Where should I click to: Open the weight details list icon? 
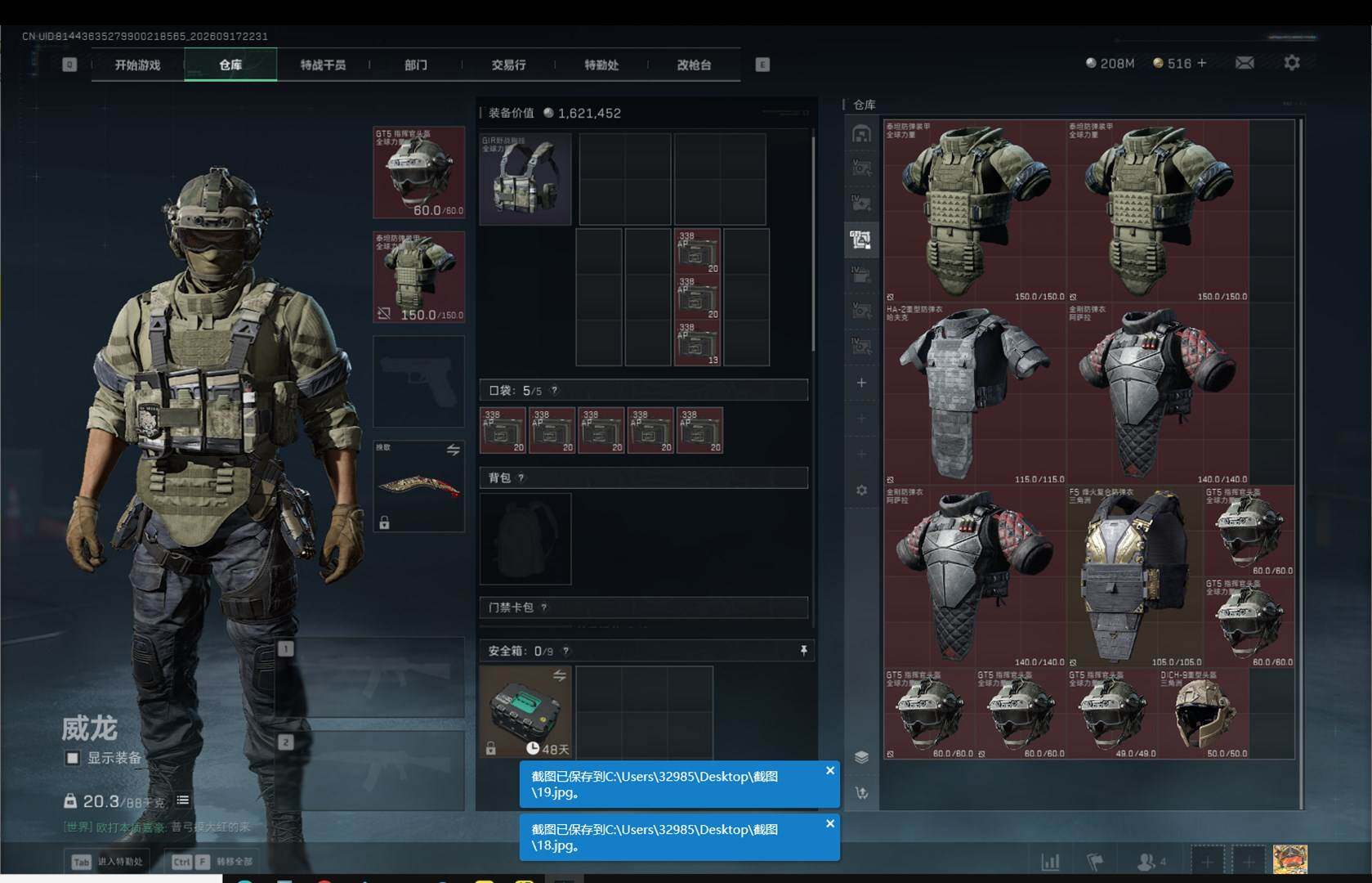pos(183,800)
